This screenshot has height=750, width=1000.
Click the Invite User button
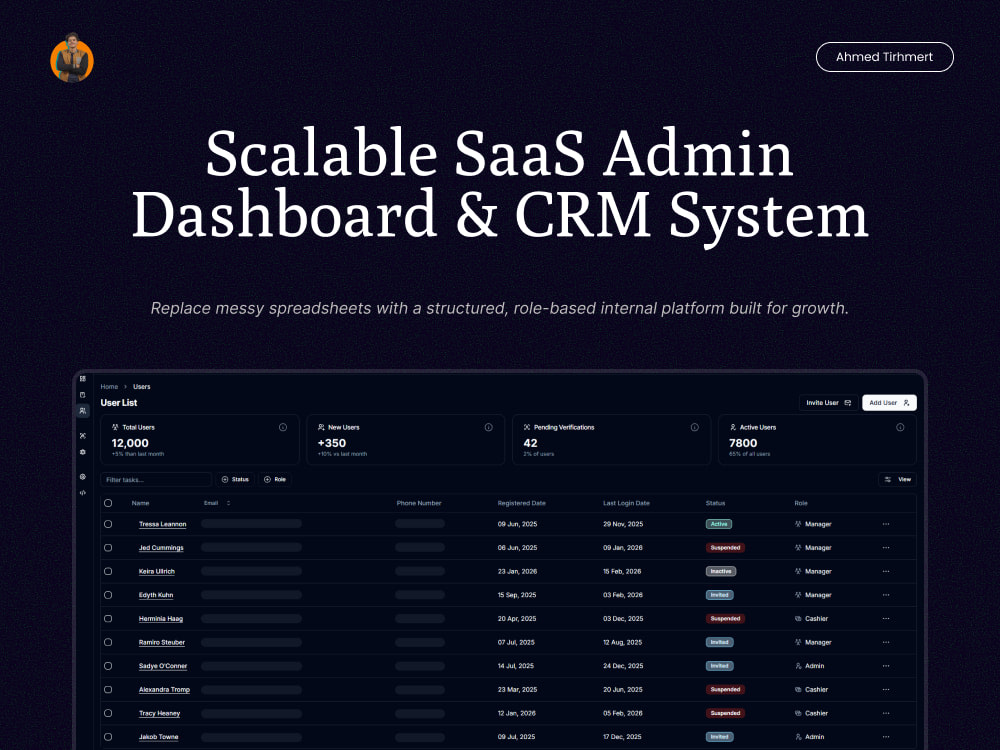(828, 402)
